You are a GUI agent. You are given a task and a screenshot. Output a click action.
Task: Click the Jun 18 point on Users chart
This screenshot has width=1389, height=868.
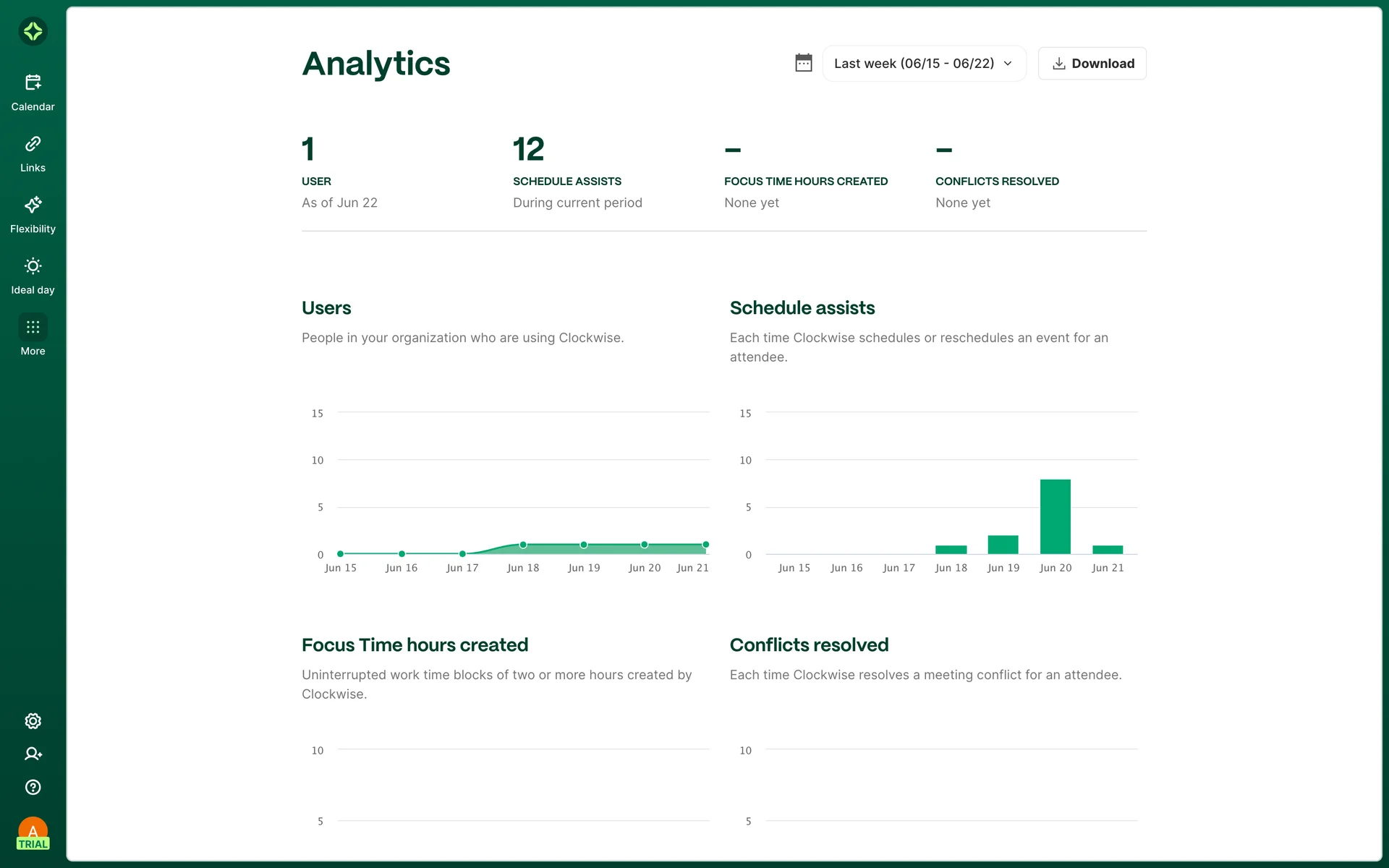(x=523, y=545)
